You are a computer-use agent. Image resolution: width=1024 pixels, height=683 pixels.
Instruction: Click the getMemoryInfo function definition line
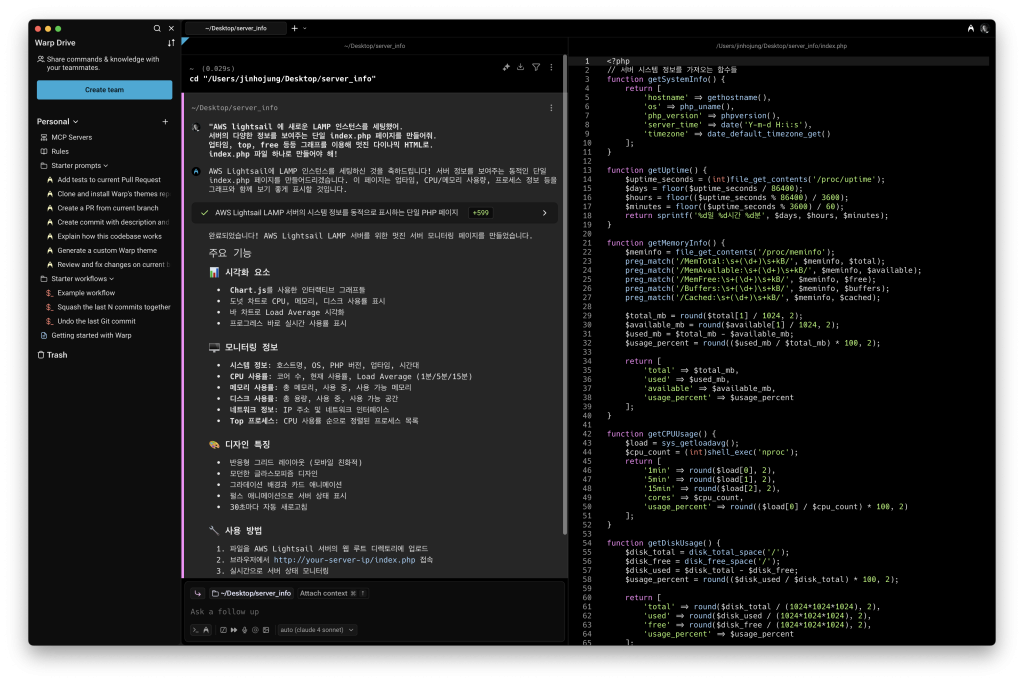[x=665, y=243]
